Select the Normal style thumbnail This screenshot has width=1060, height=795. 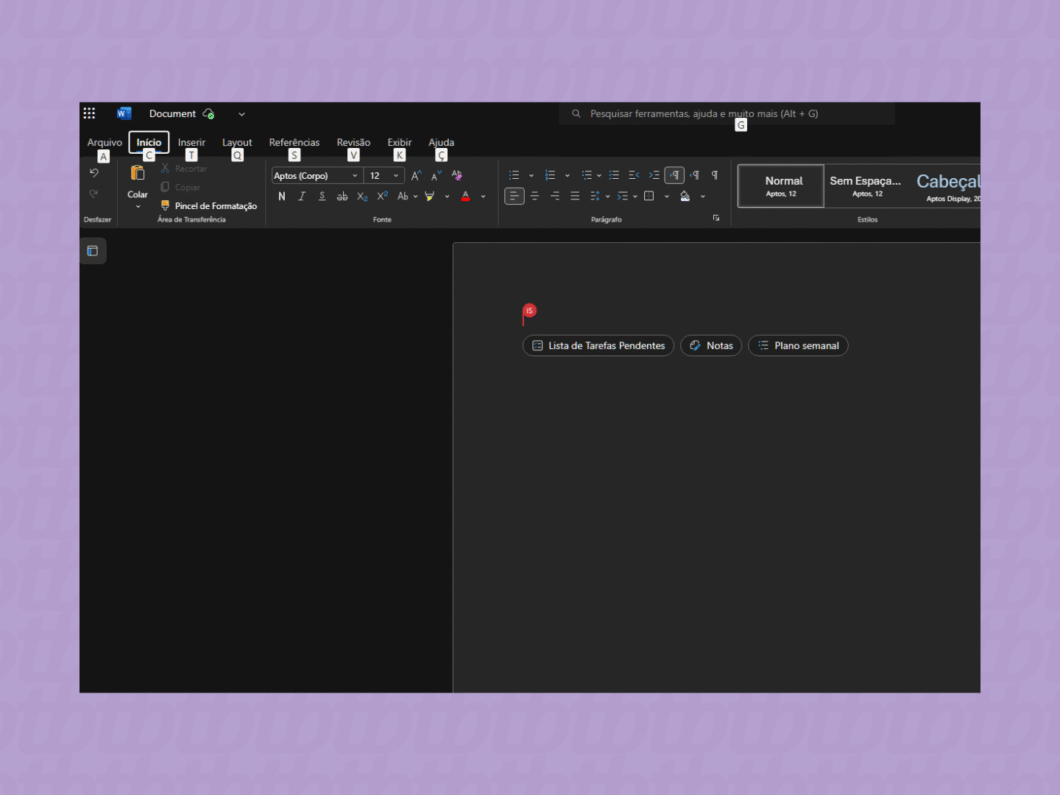click(x=781, y=186)
